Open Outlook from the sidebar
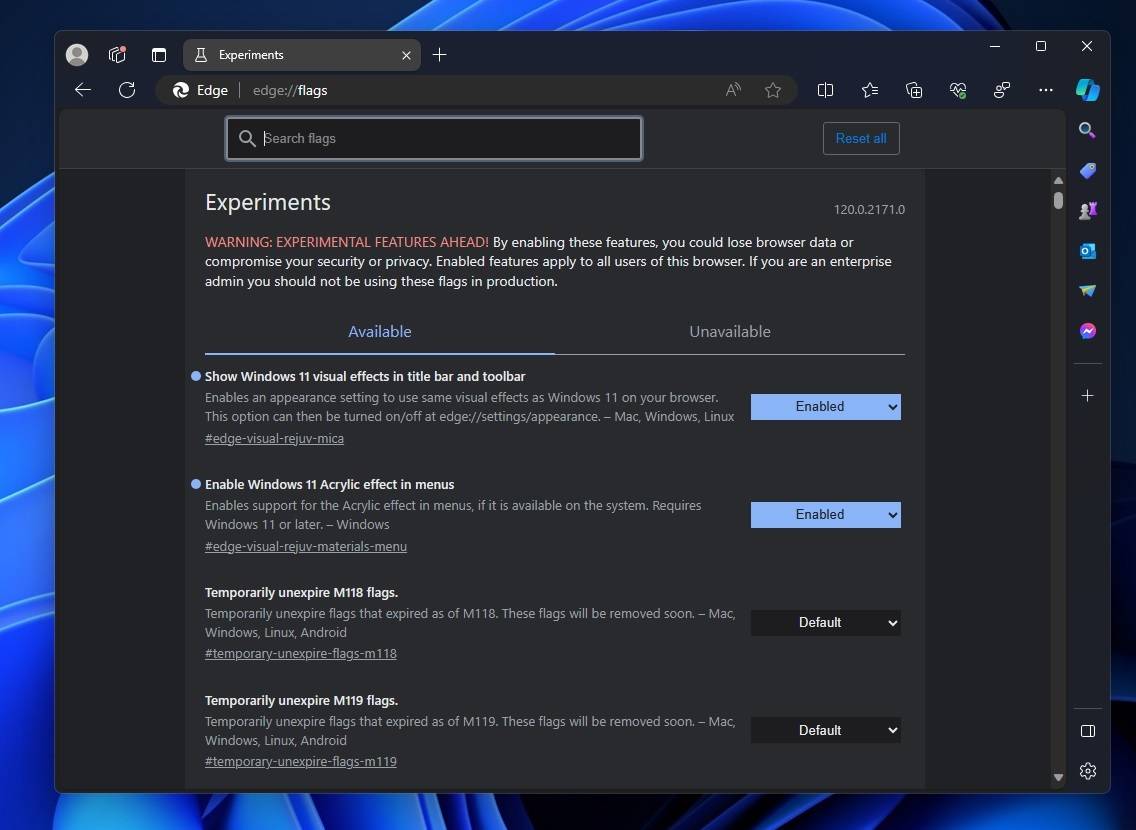The image size is (1136, 830). tap(1087, 251)
